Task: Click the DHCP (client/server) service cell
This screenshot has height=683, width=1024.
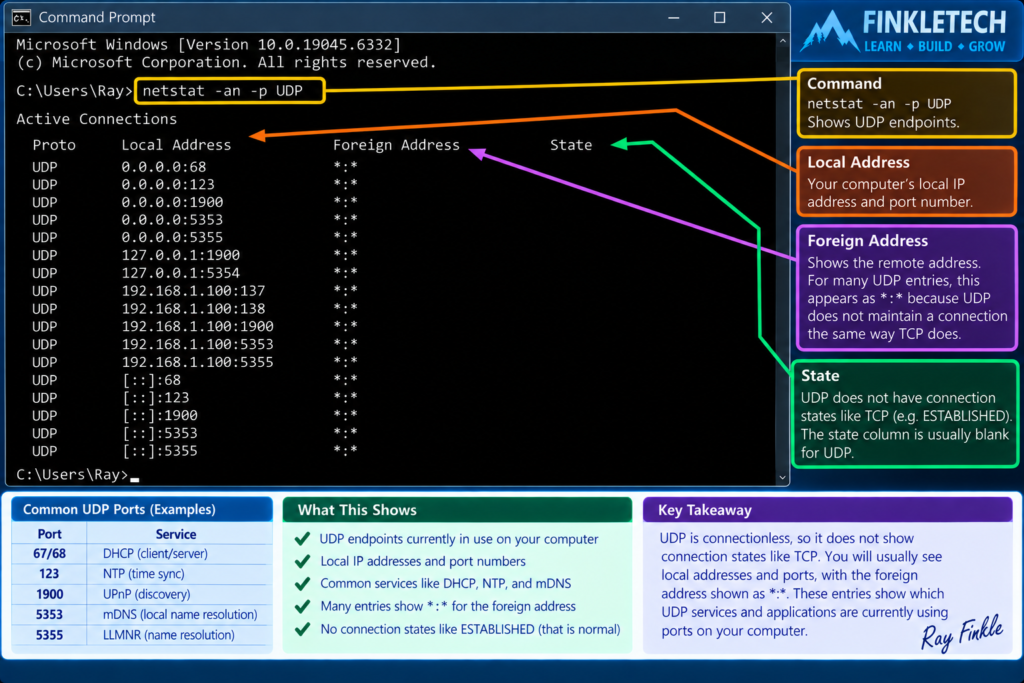Action: click(155, 554)
